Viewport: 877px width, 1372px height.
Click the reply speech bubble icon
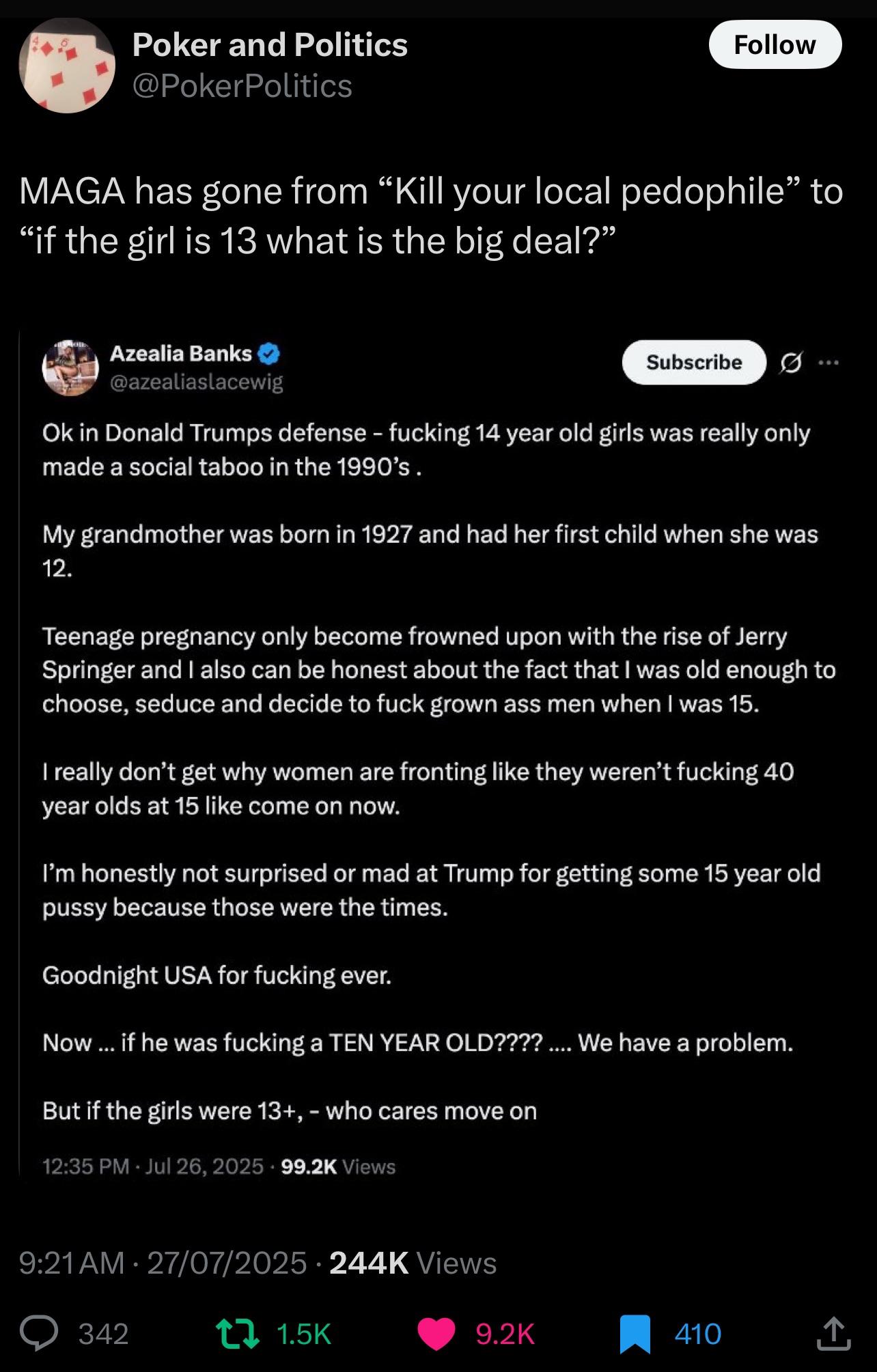pos(39,1333)
